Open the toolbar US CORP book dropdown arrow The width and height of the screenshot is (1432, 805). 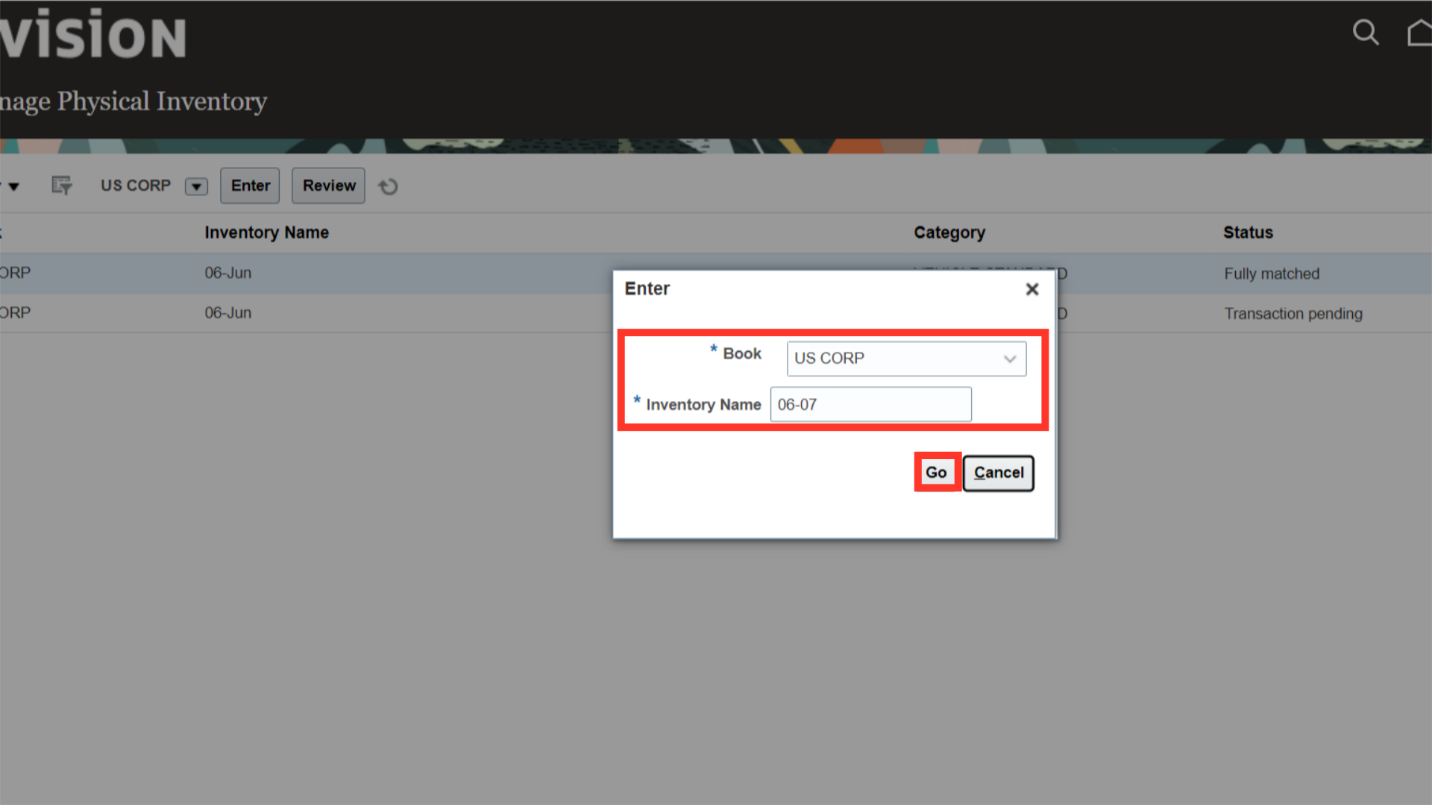click(196, 187)
